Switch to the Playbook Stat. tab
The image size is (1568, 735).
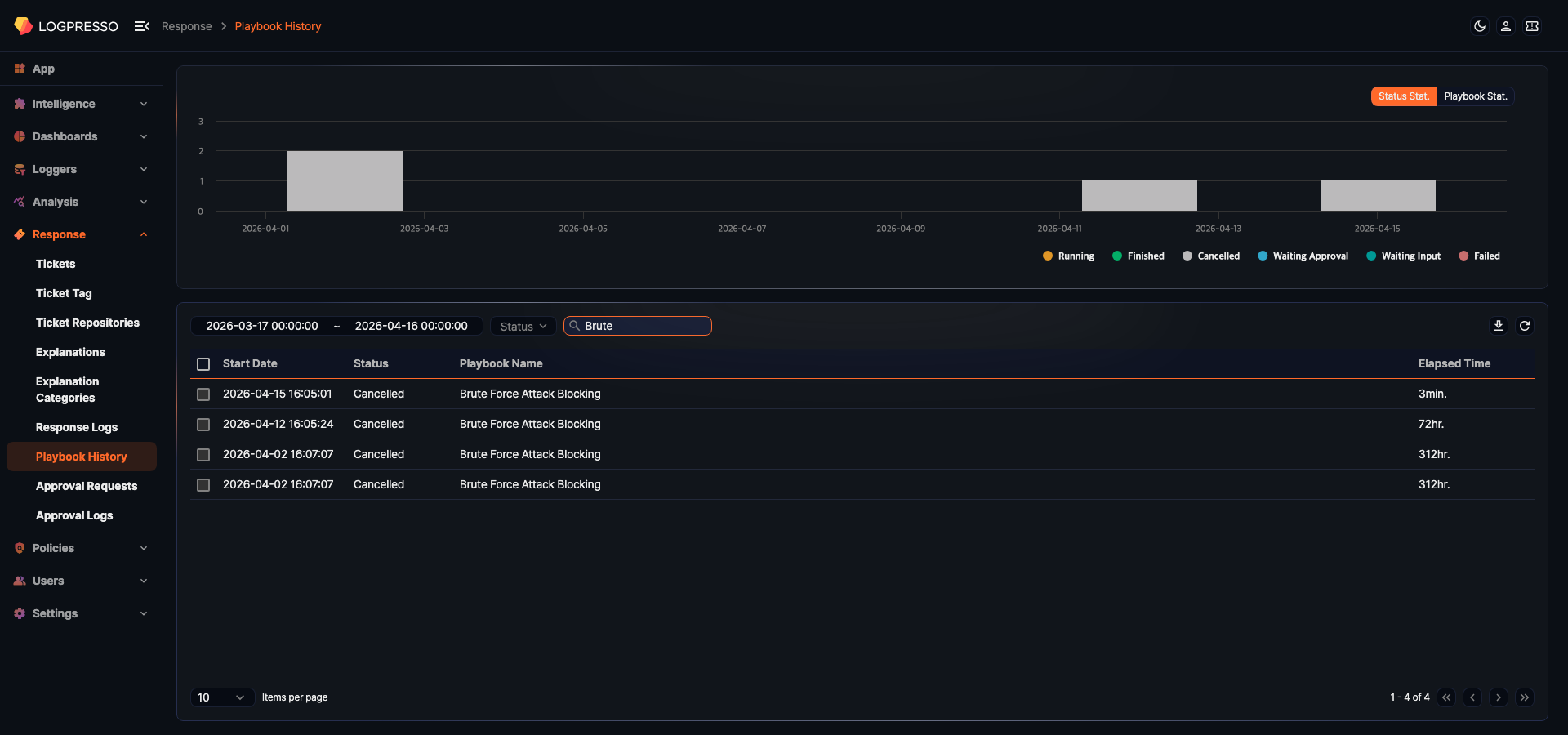1476,96
